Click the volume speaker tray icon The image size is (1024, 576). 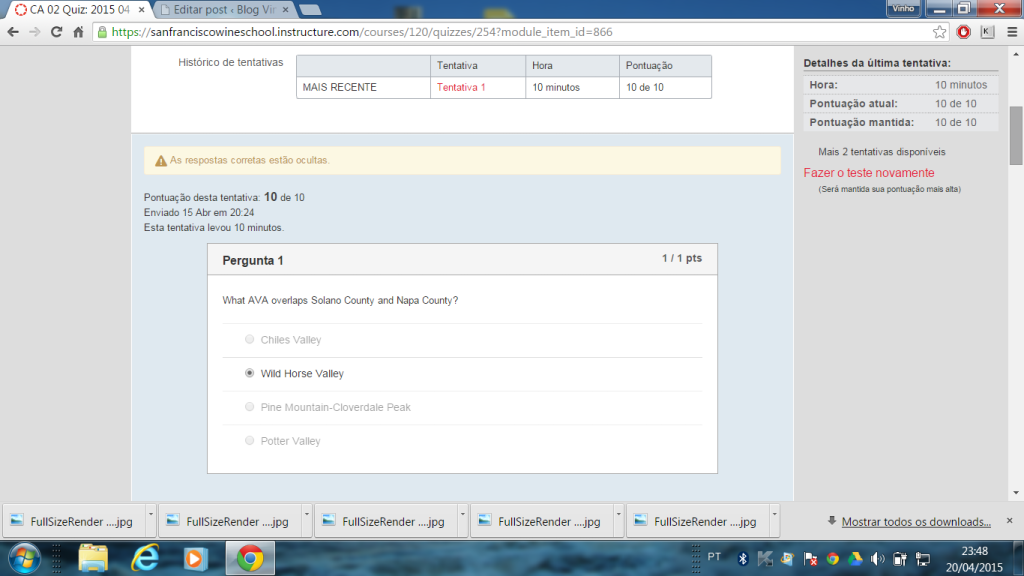(877, 558)
